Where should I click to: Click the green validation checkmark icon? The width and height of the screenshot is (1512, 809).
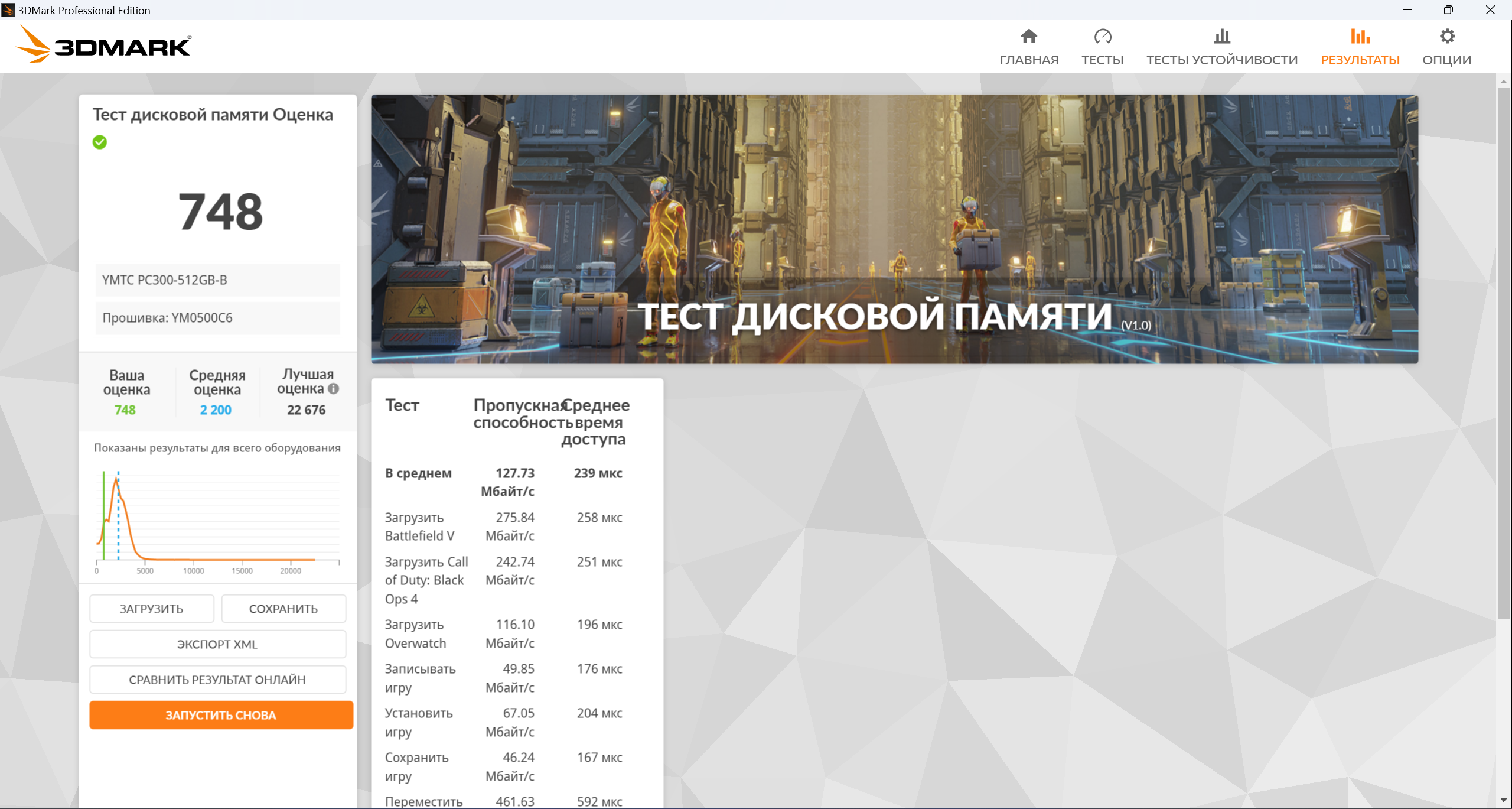(x=100, y=142)
